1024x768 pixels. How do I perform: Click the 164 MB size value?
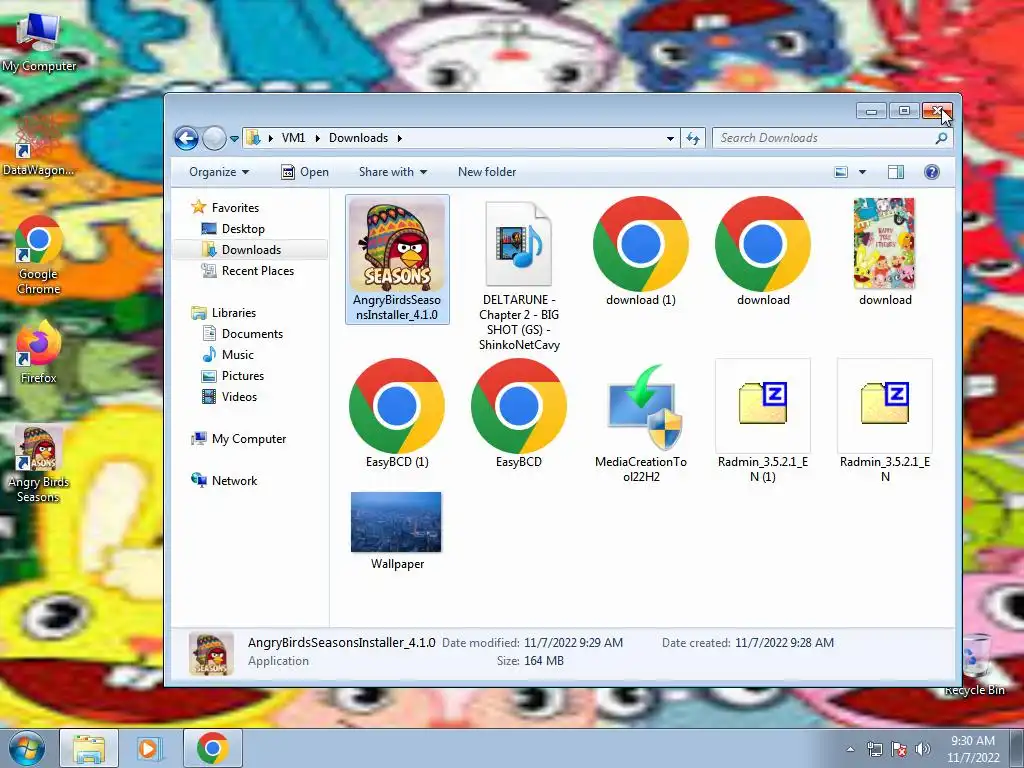(543, 661)
